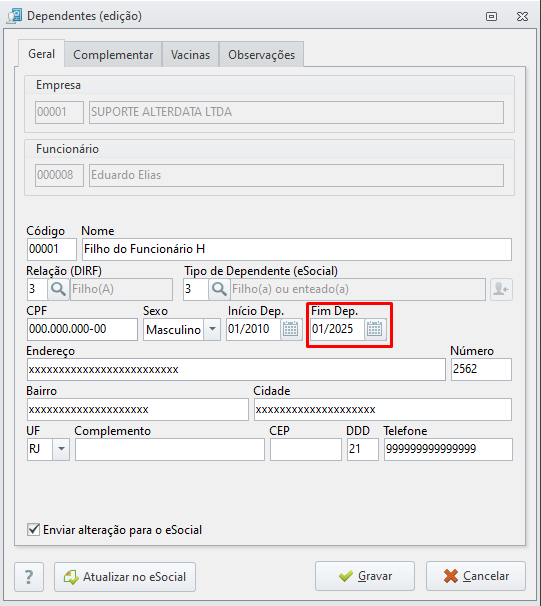This screenshot has height=606, width=541.
Task: Click the question mark help button
Action: 29,577
